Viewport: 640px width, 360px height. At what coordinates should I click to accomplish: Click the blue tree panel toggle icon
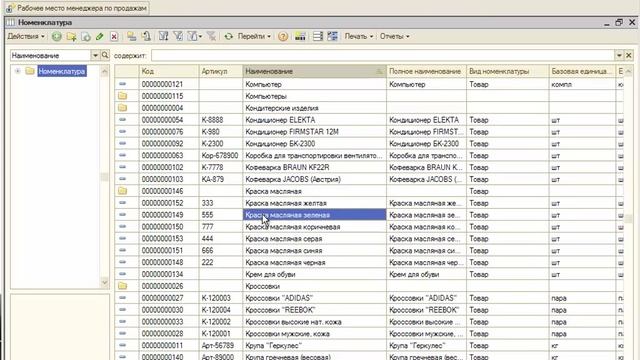332,37
